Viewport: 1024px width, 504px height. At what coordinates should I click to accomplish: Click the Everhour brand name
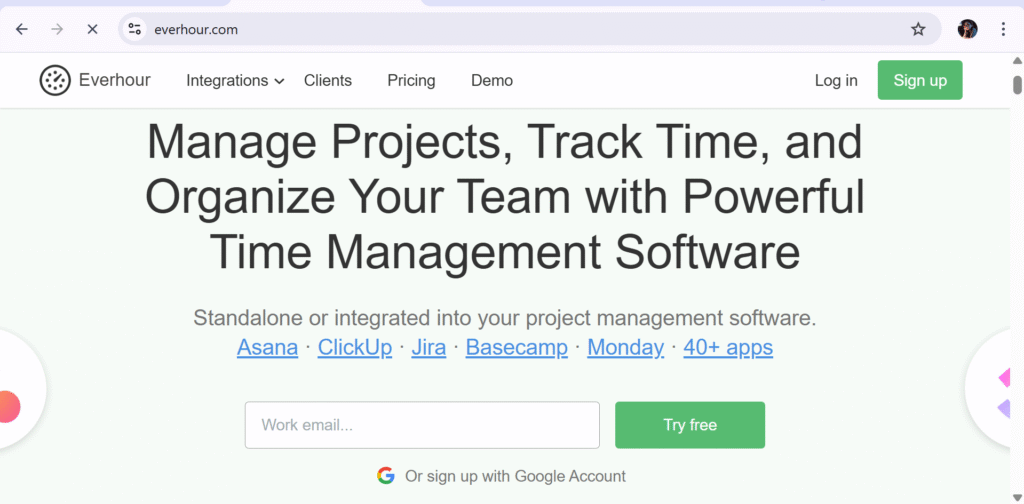click(x=114, y=80)
